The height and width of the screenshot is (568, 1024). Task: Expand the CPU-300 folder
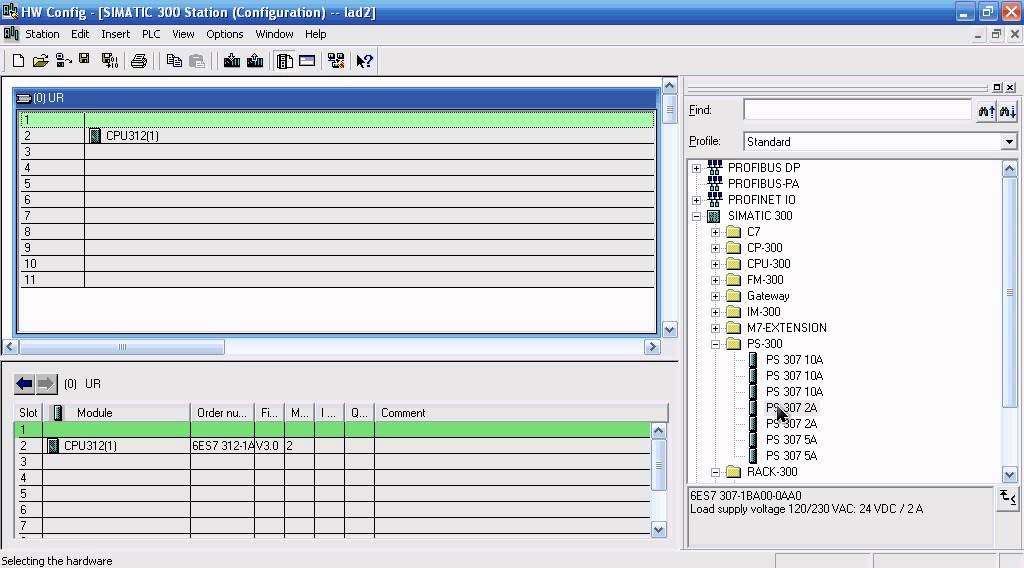pos(715,264)
